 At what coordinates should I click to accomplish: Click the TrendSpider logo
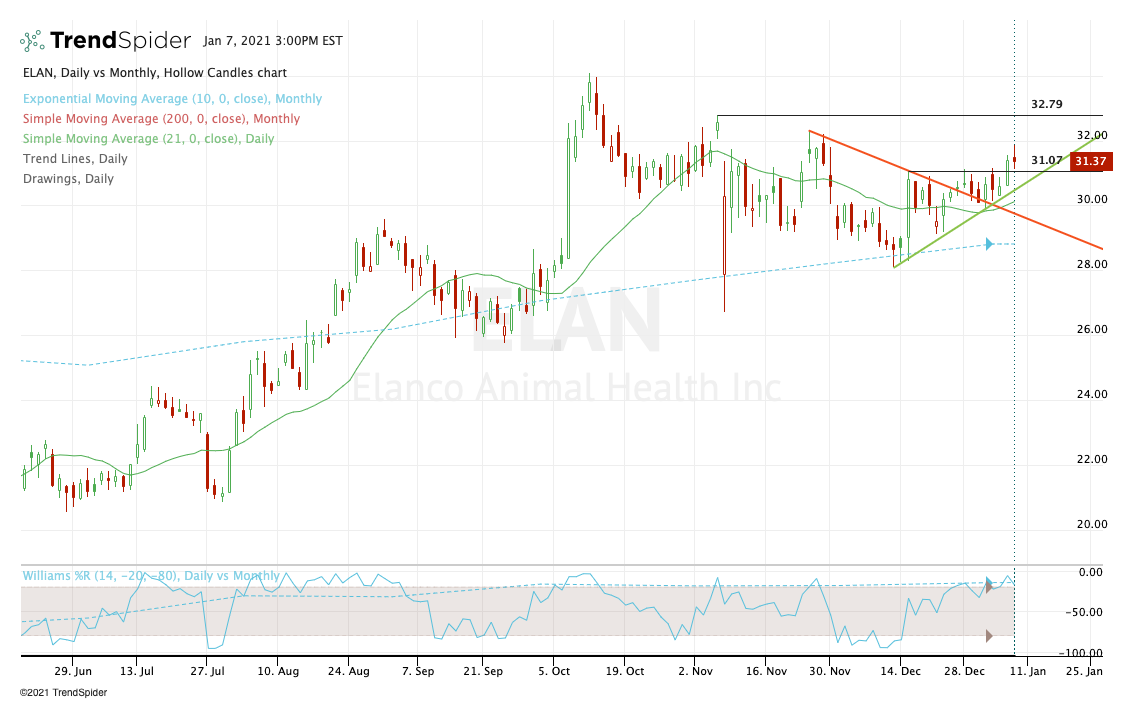[105, 40]
